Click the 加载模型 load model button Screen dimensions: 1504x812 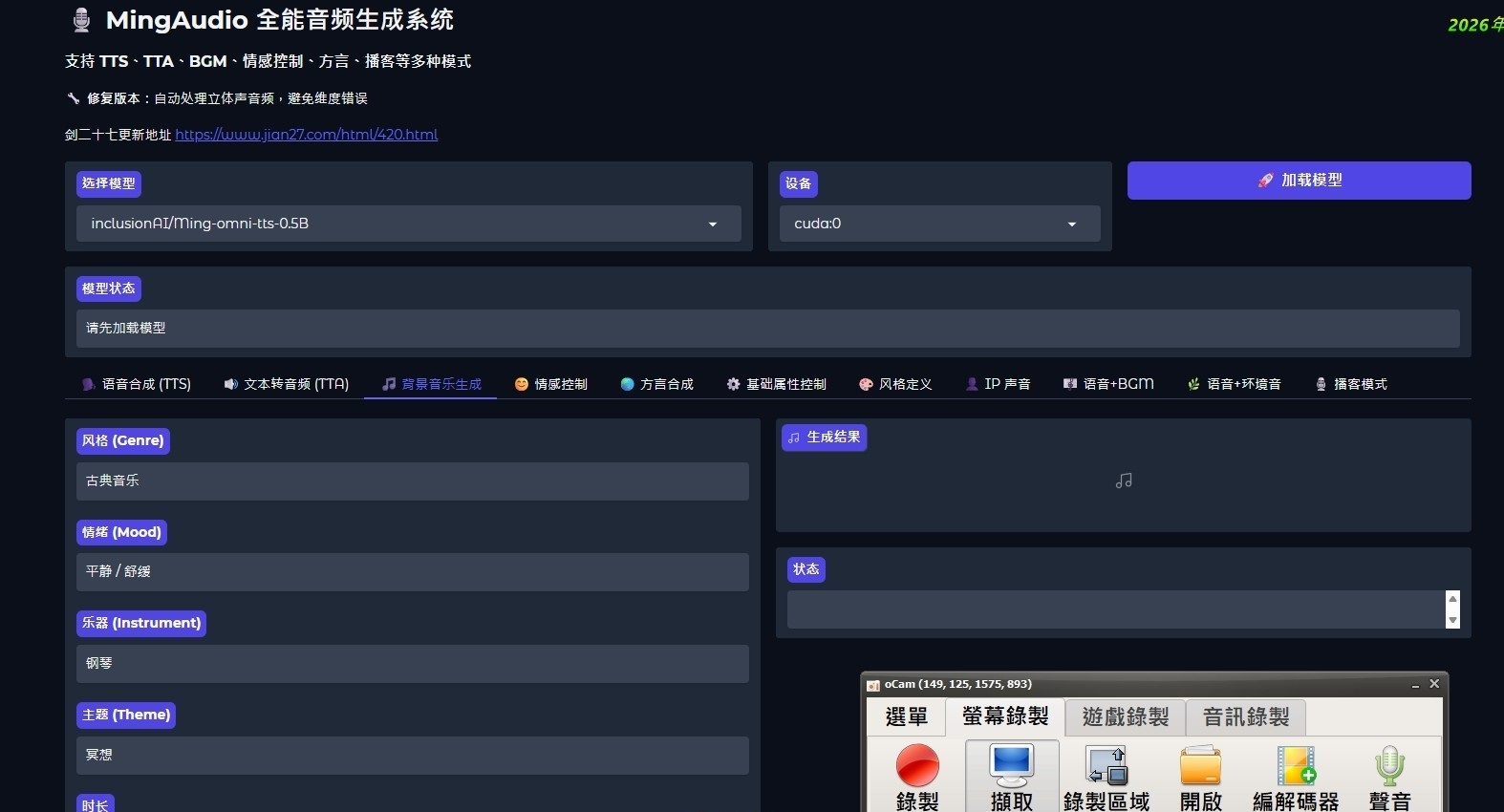1300,181
